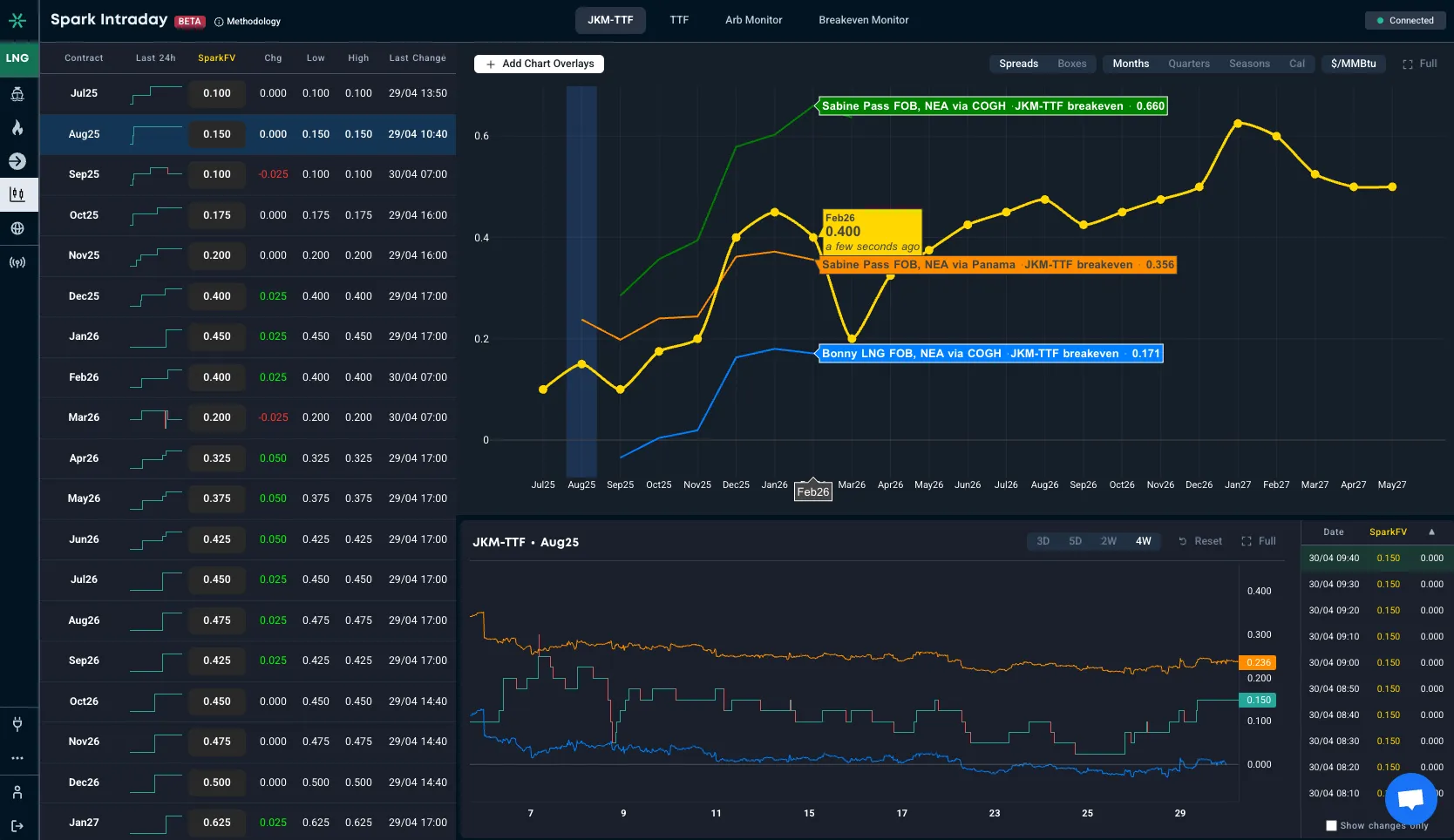Click the Connected status indicator
The image size is (1454, 840).
click(1405, 20)
